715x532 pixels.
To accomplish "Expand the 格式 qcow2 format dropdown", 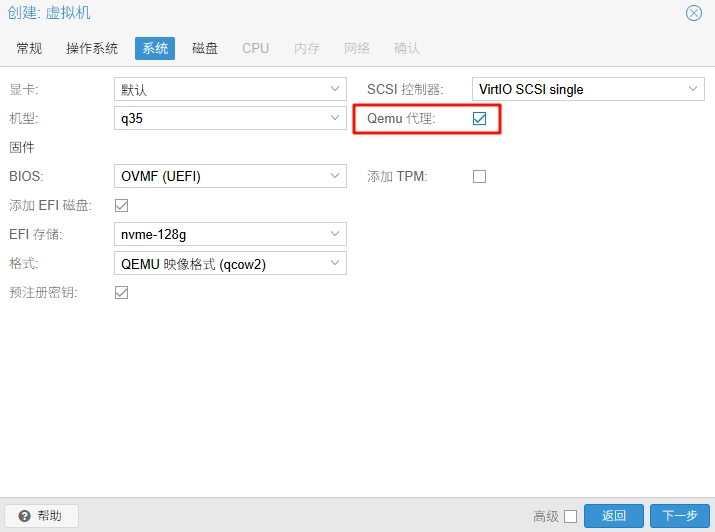I will click(x=335, y=263).
